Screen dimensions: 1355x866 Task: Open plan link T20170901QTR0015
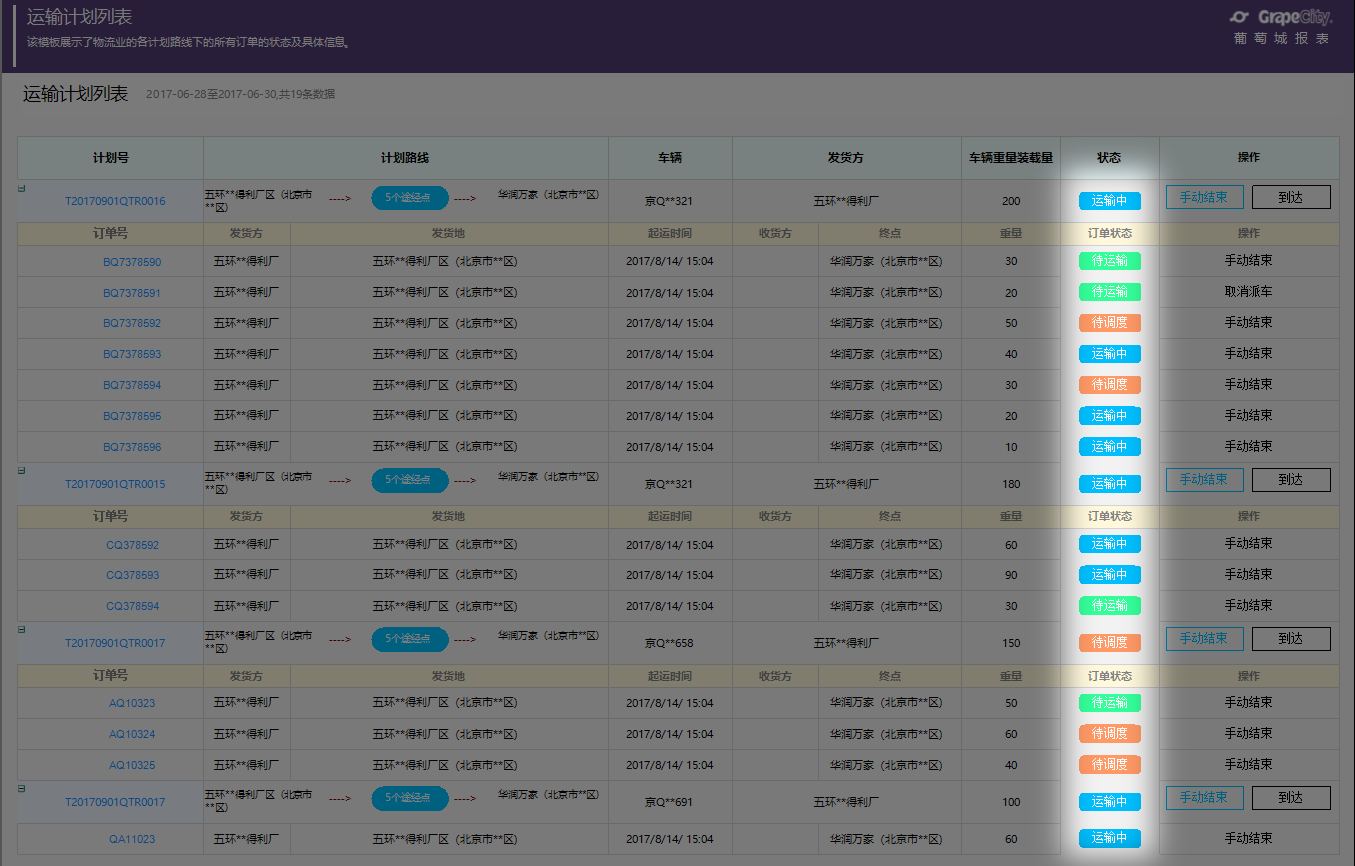coord(115,485)
